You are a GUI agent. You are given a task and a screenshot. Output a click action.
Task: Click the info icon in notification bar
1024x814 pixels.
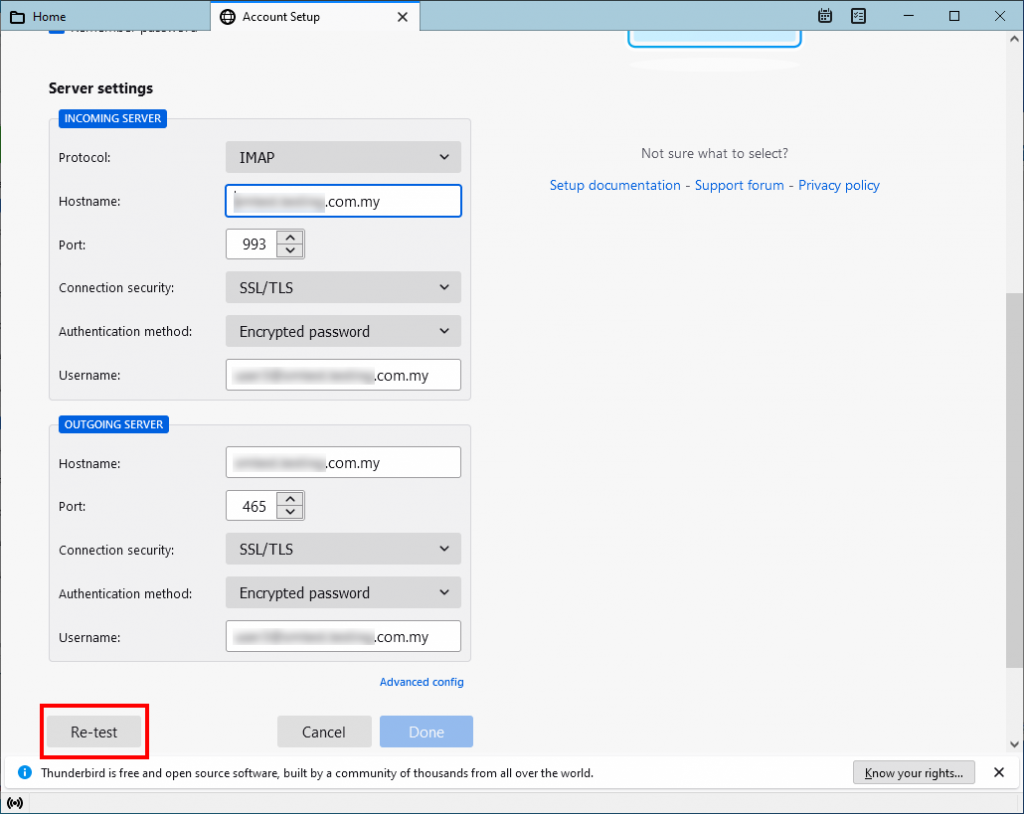coord(25,772)
